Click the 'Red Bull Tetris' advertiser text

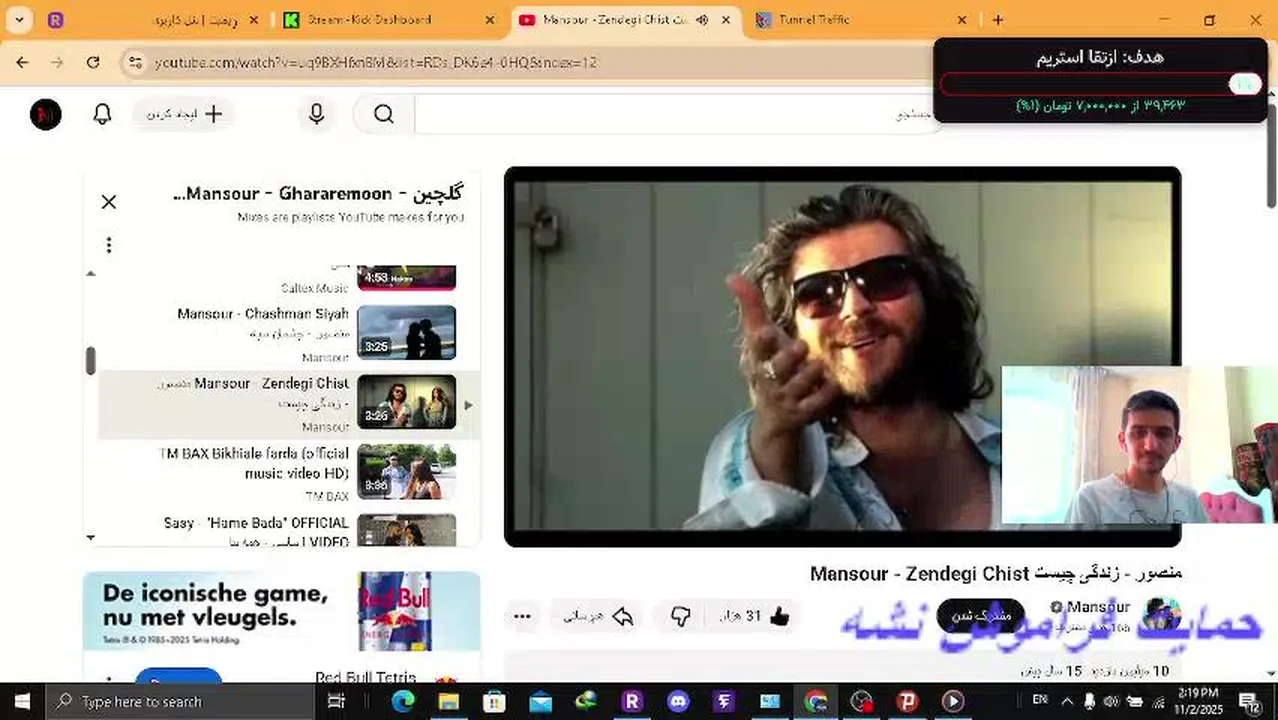pyautogui.click(x=365, y=677)
